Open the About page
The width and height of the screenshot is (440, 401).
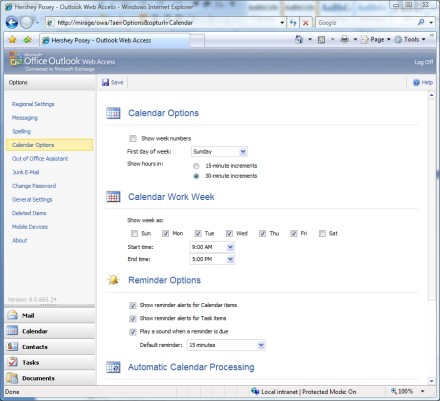[20, 241]
